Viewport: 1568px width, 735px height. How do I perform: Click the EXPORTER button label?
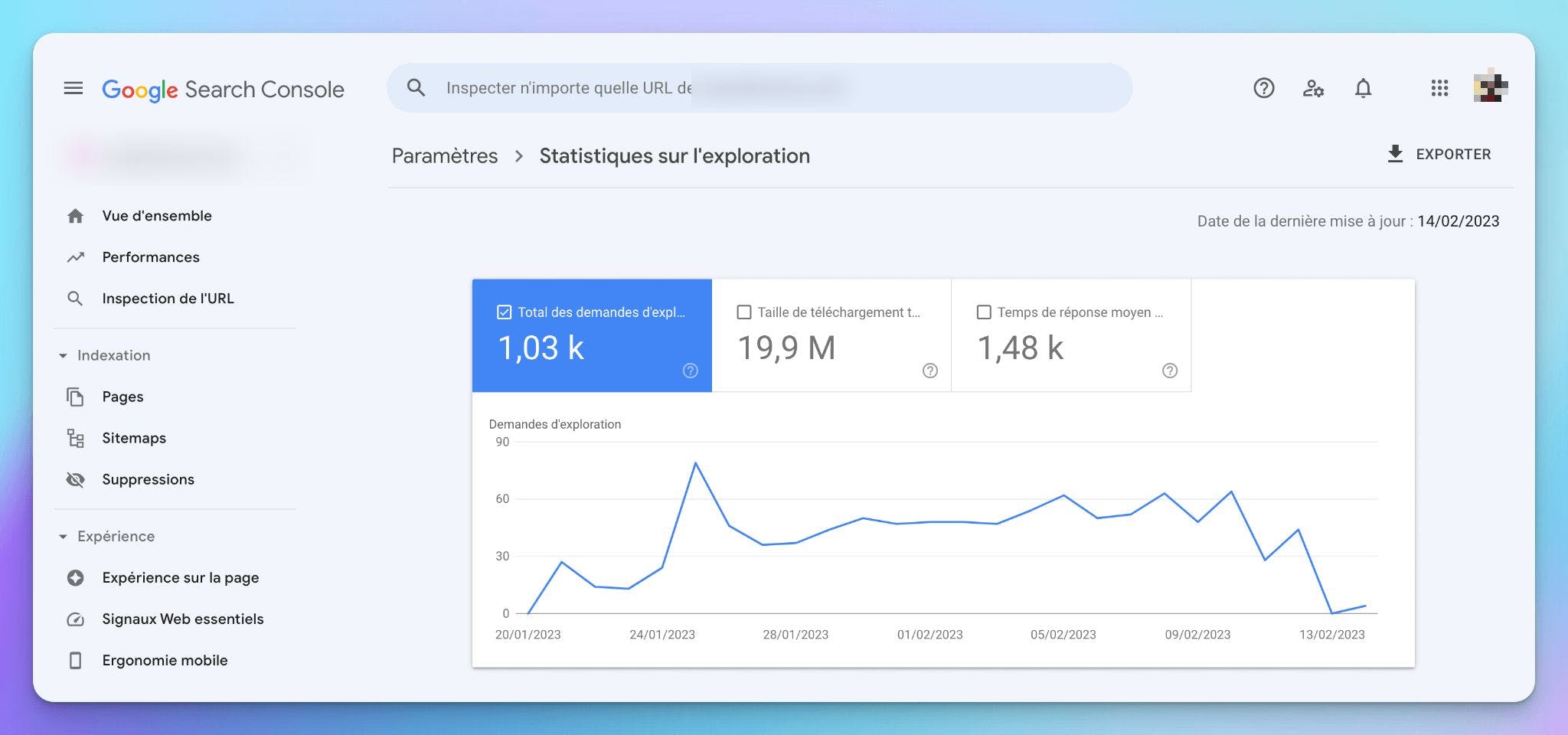pyautogui.click(x=1453, y=154)
